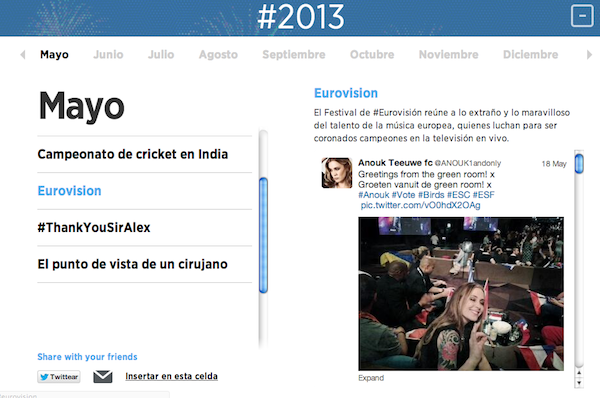This screenshot has height=398, width=600.
Task: Go to previous months with left arrow
Action: (23, 55)
